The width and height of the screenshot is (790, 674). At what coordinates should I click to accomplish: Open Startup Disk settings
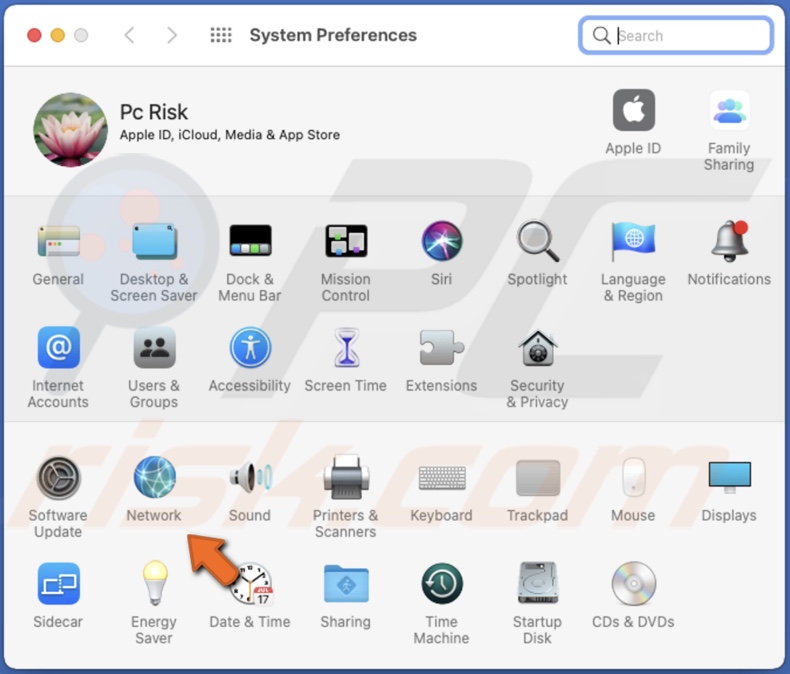click(538, 583)
